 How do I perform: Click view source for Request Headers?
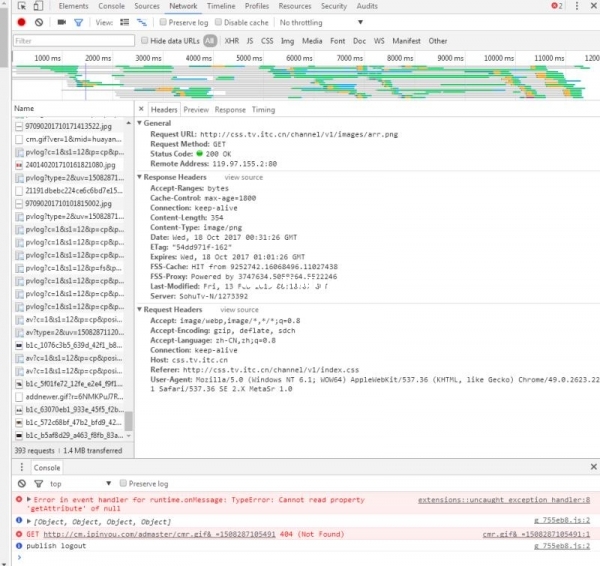click(x=240, y=310)
